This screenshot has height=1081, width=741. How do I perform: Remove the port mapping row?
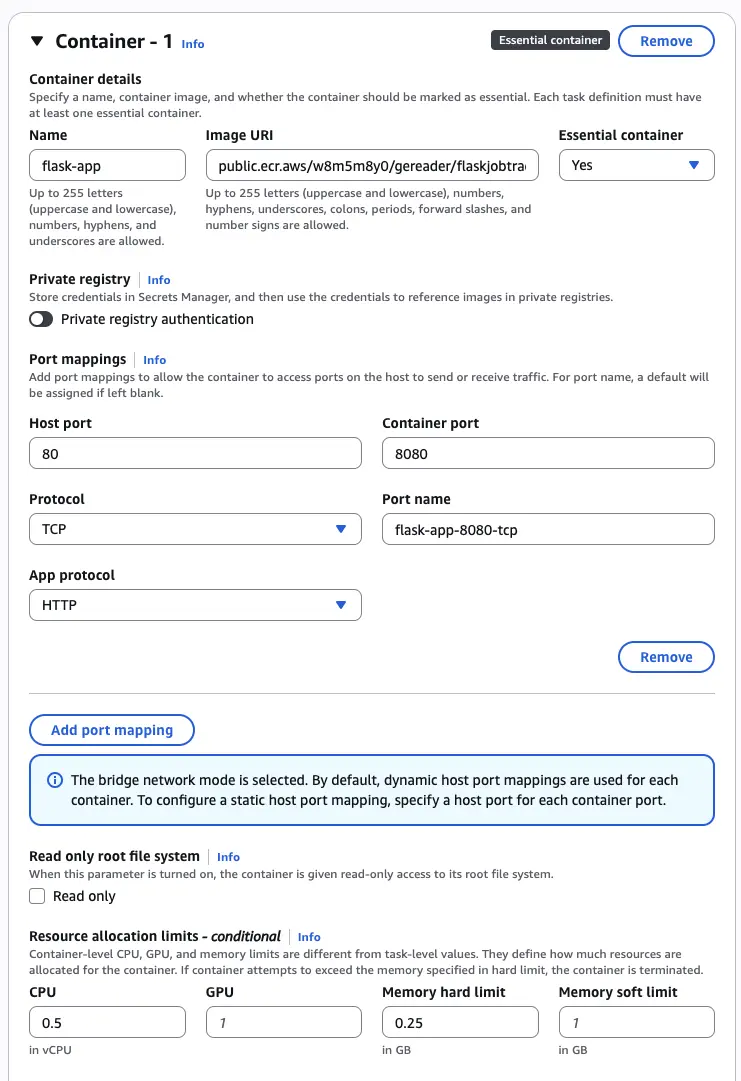666,657
